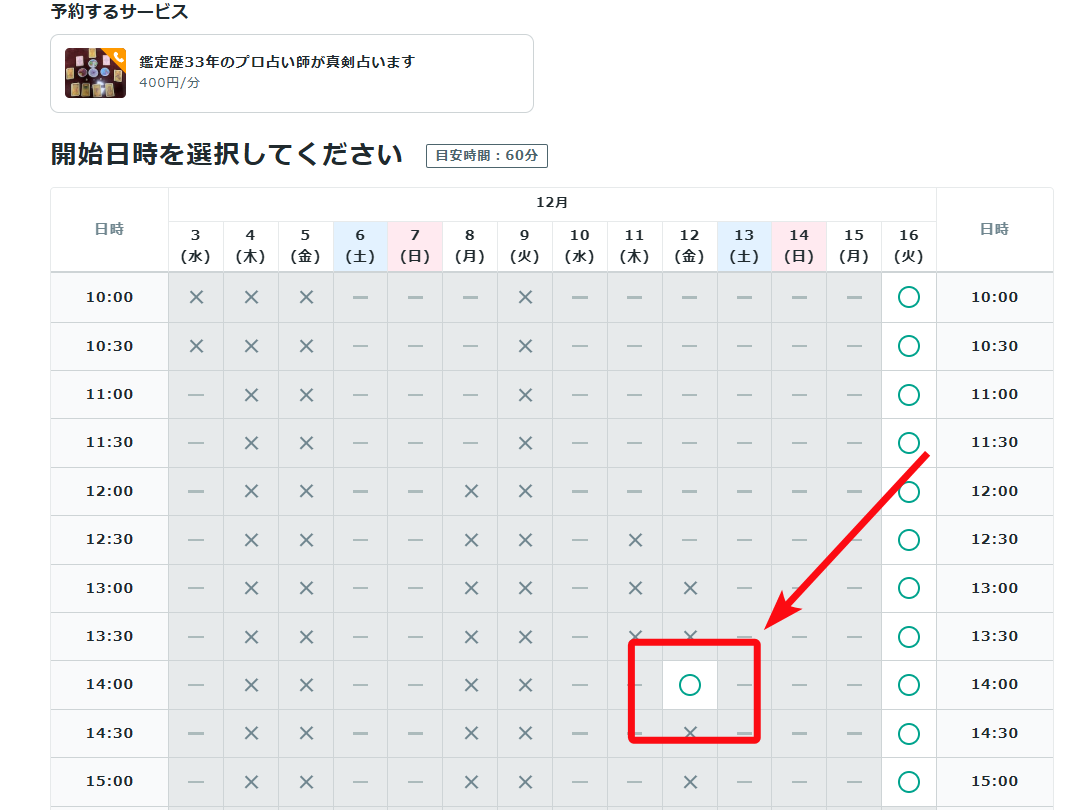
Task: Select the 14:00 slot on Friday the 12th
Action: tap(689, 685)
